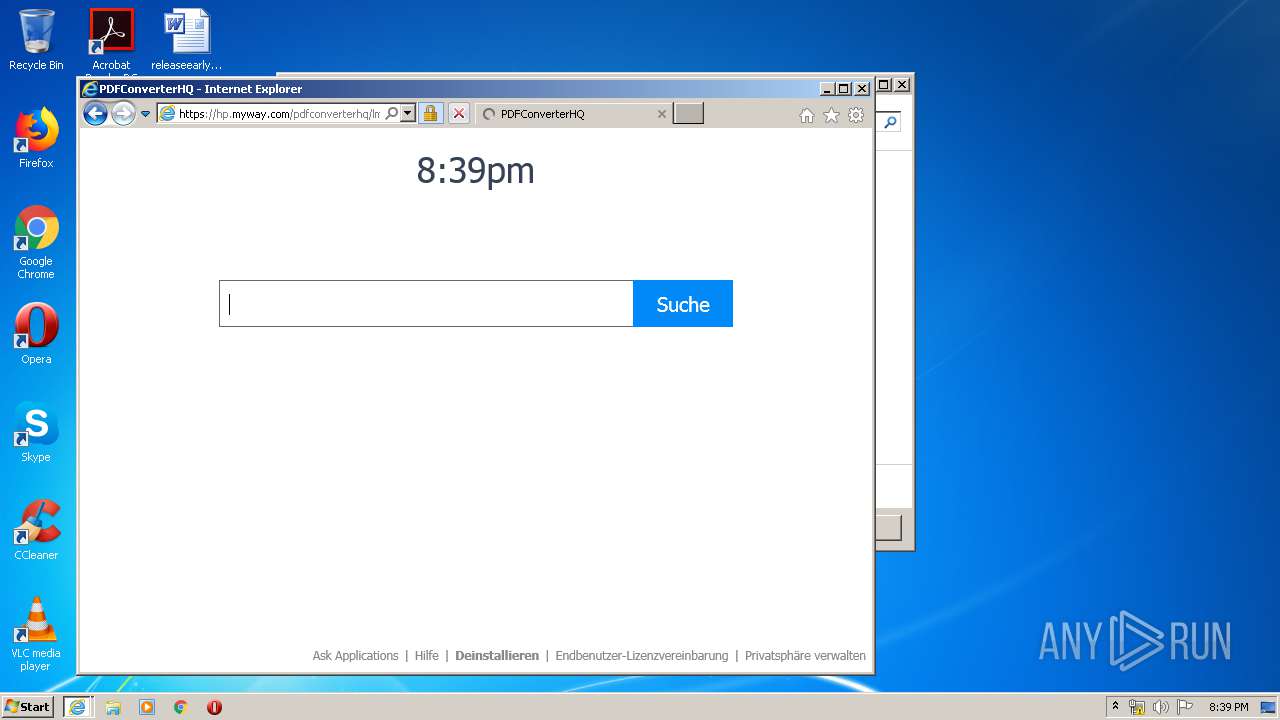Screen dimensions: 1280x720
Task: Click the 8:39 PM taskbar clock
Action: point(1228,706)
